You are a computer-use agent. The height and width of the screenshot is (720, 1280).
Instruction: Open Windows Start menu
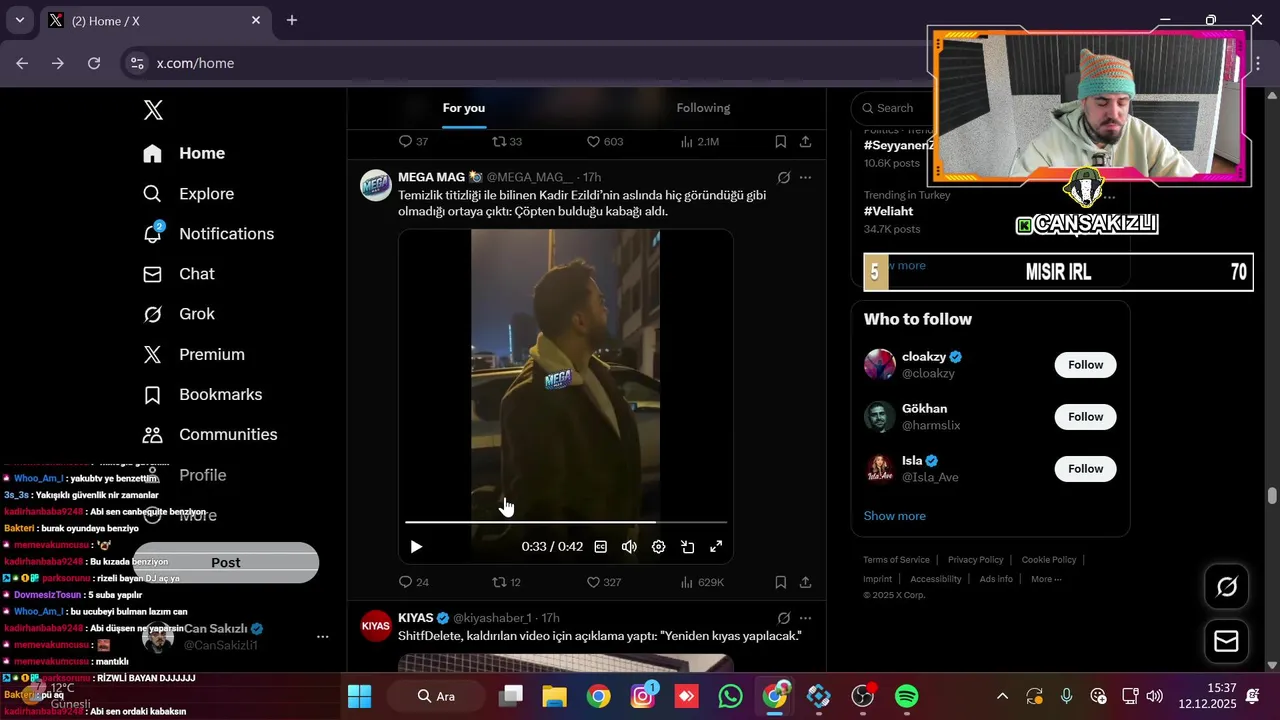coord(359,696)
